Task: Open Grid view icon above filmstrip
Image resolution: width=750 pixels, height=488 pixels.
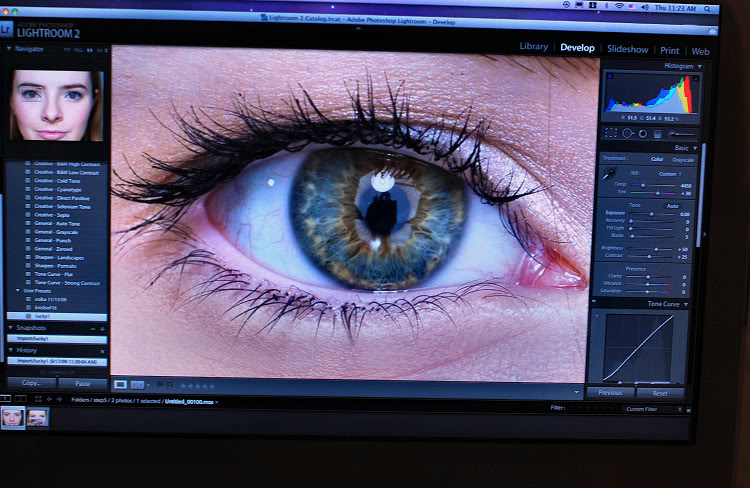Action: [x=38, y=399]
